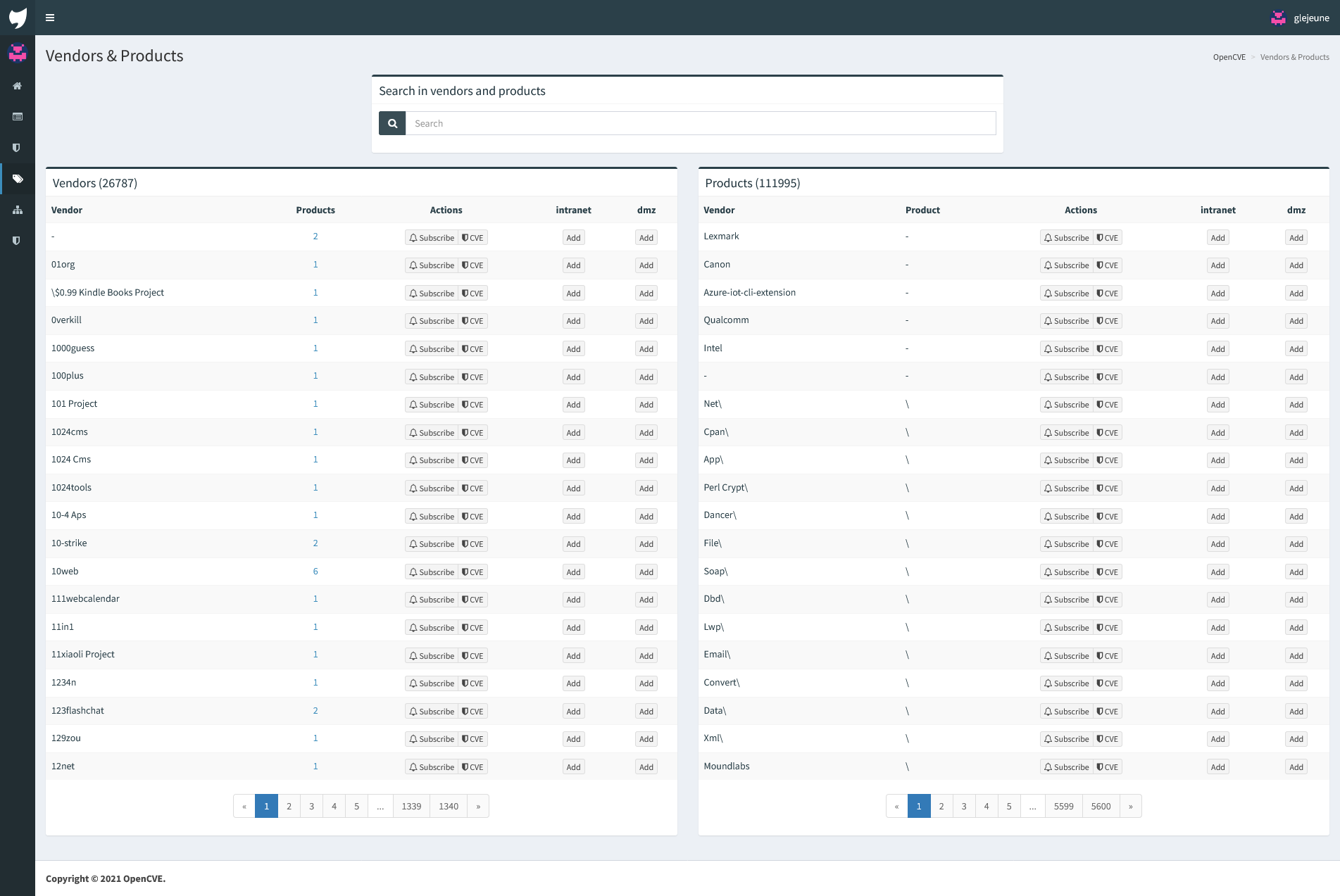This screenshot has height=896, width=1340.
Task: Add Xml\ product row to dmz
Action: (x=1296, y=739)
